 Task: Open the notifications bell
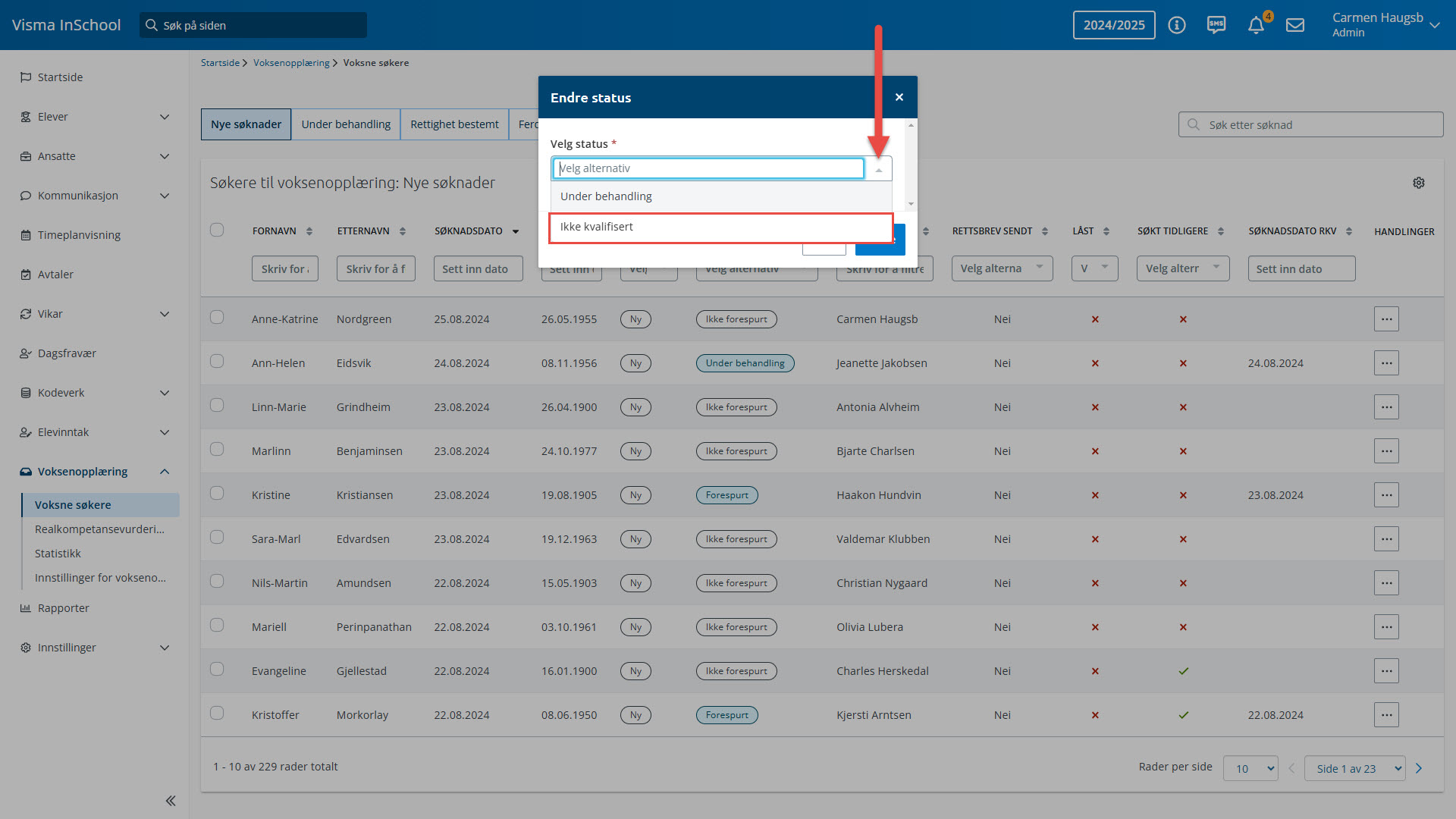tap(1256, 25)
